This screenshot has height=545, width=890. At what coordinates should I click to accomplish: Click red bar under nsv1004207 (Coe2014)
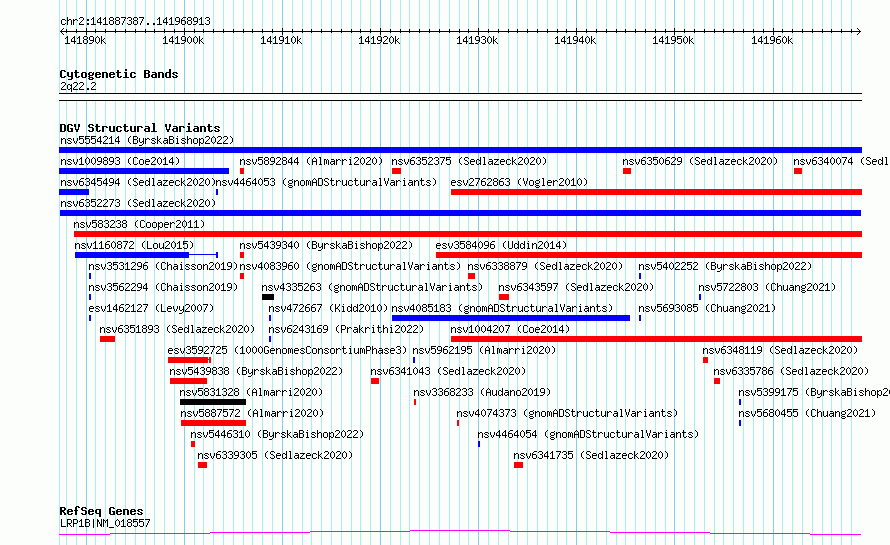(x=656, y=339)
